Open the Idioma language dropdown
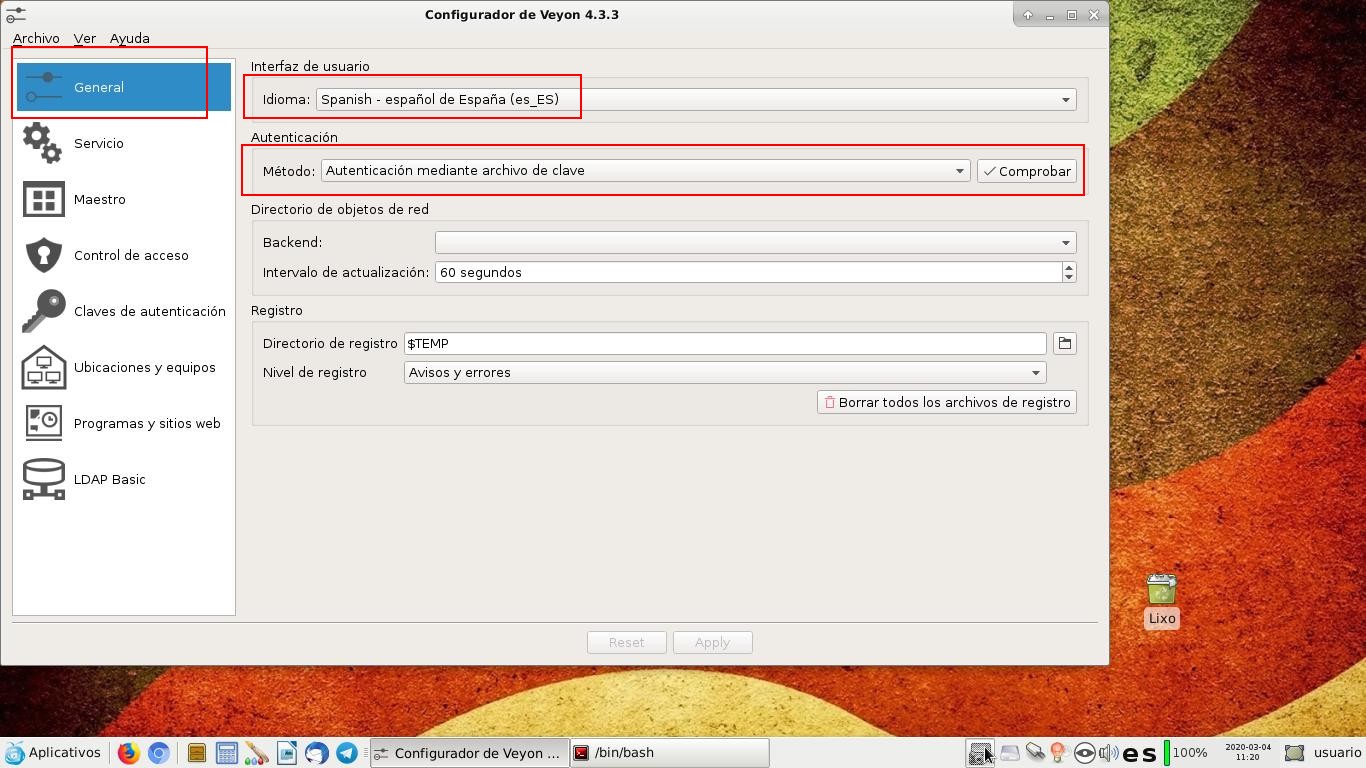The image size is (1366, 768). tap(1064, 99)
